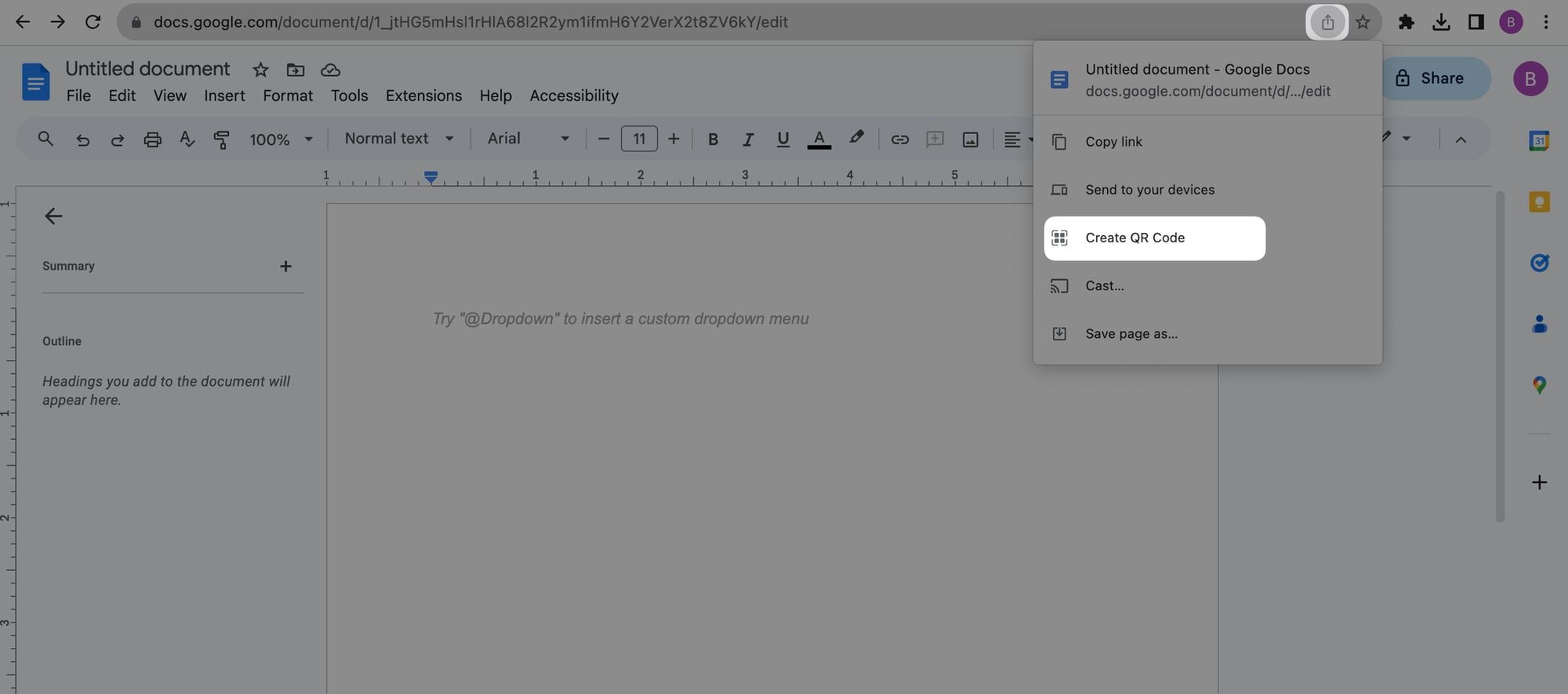Click the Docs search menus magnifier
Image resolution: width=1568 pixels, height=694 pixels.
coord(45,139)
